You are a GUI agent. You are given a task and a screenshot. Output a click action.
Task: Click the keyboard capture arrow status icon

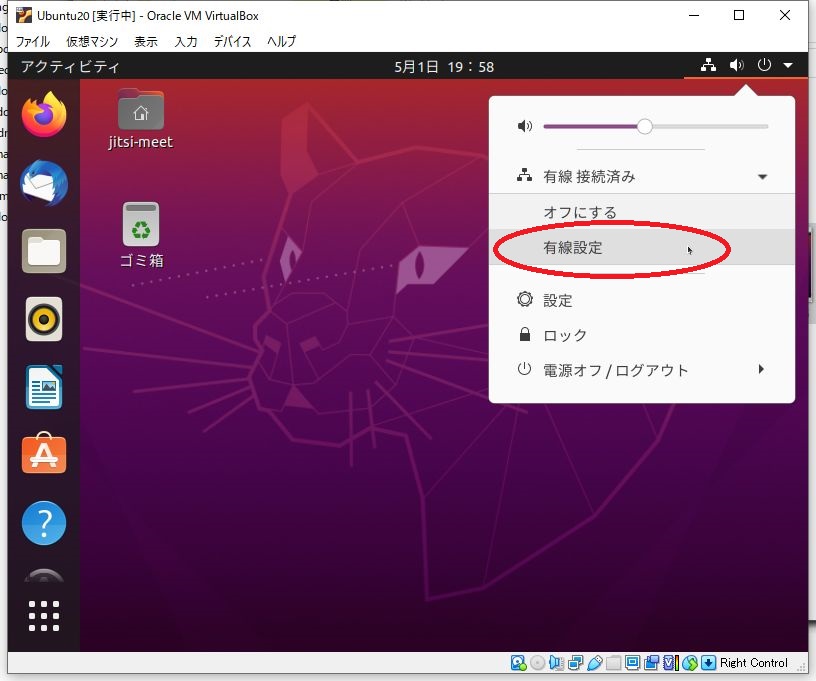coord(708,663)
